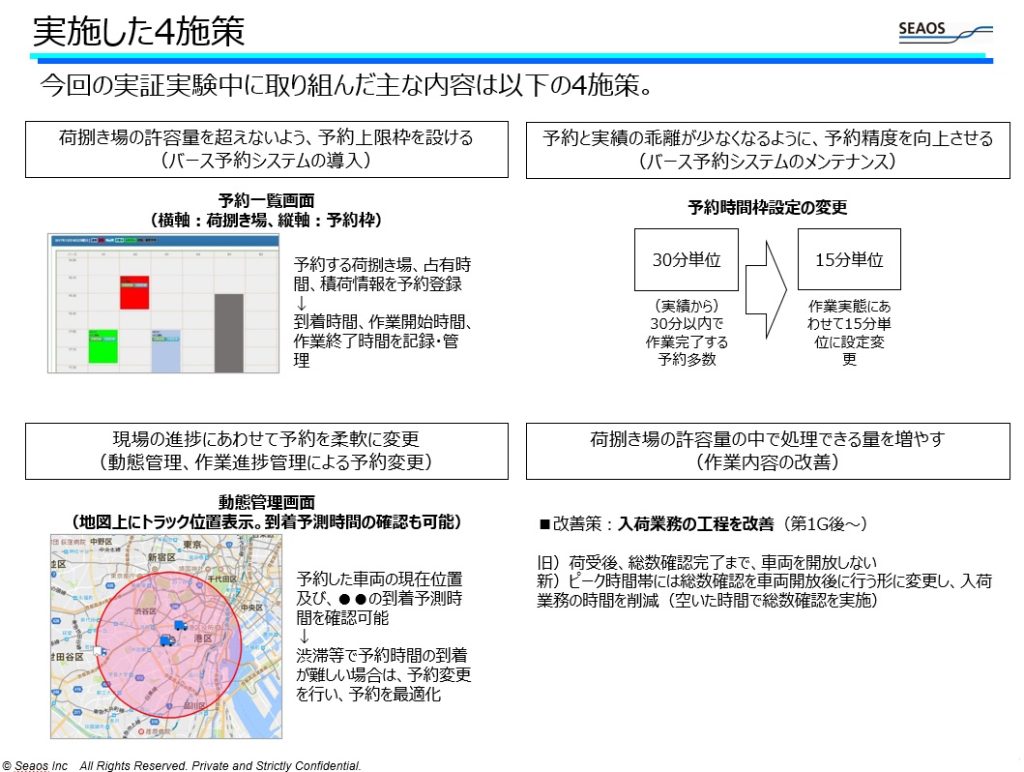Click the tall gray block in the schedule
The width and height of the screenshot is (1024, 772).
tap(228, 331)
